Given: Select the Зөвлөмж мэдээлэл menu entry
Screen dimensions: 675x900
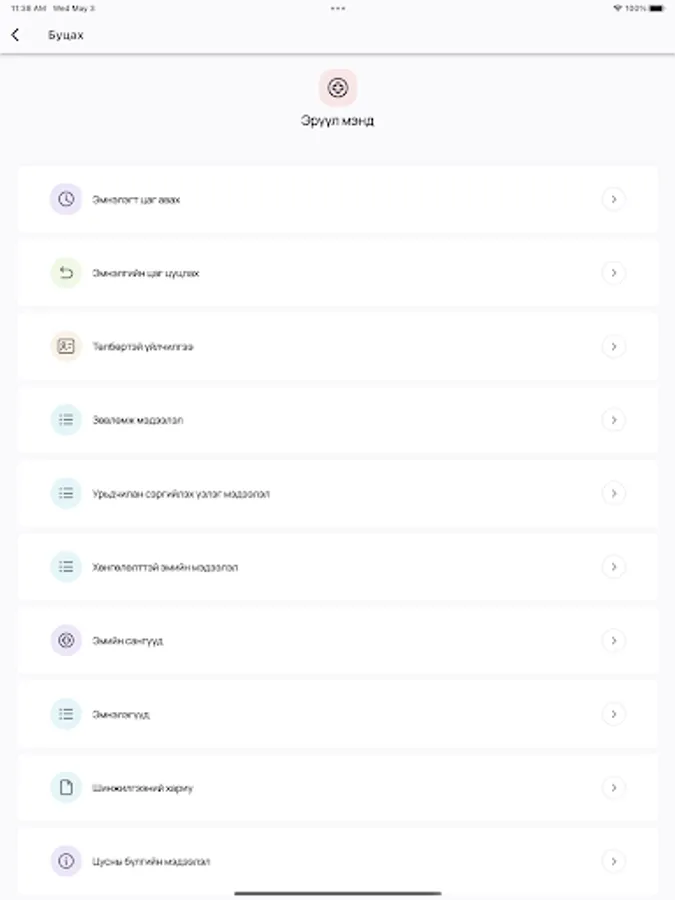Looking at the screenshot, I should [338, 420].
